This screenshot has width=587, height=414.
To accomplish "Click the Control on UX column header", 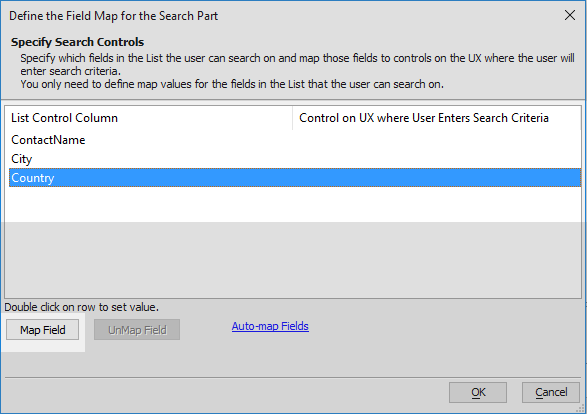I will click(x=437, y=118).
